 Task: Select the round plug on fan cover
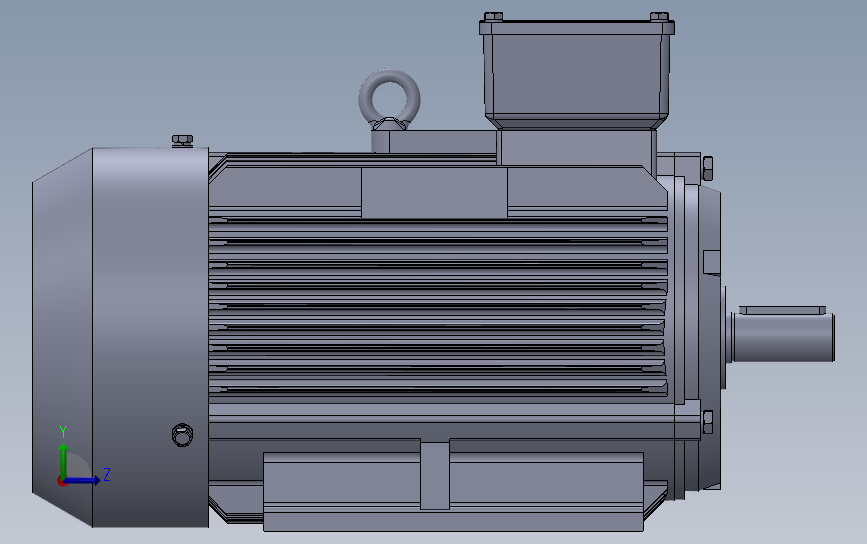point(182,435)
